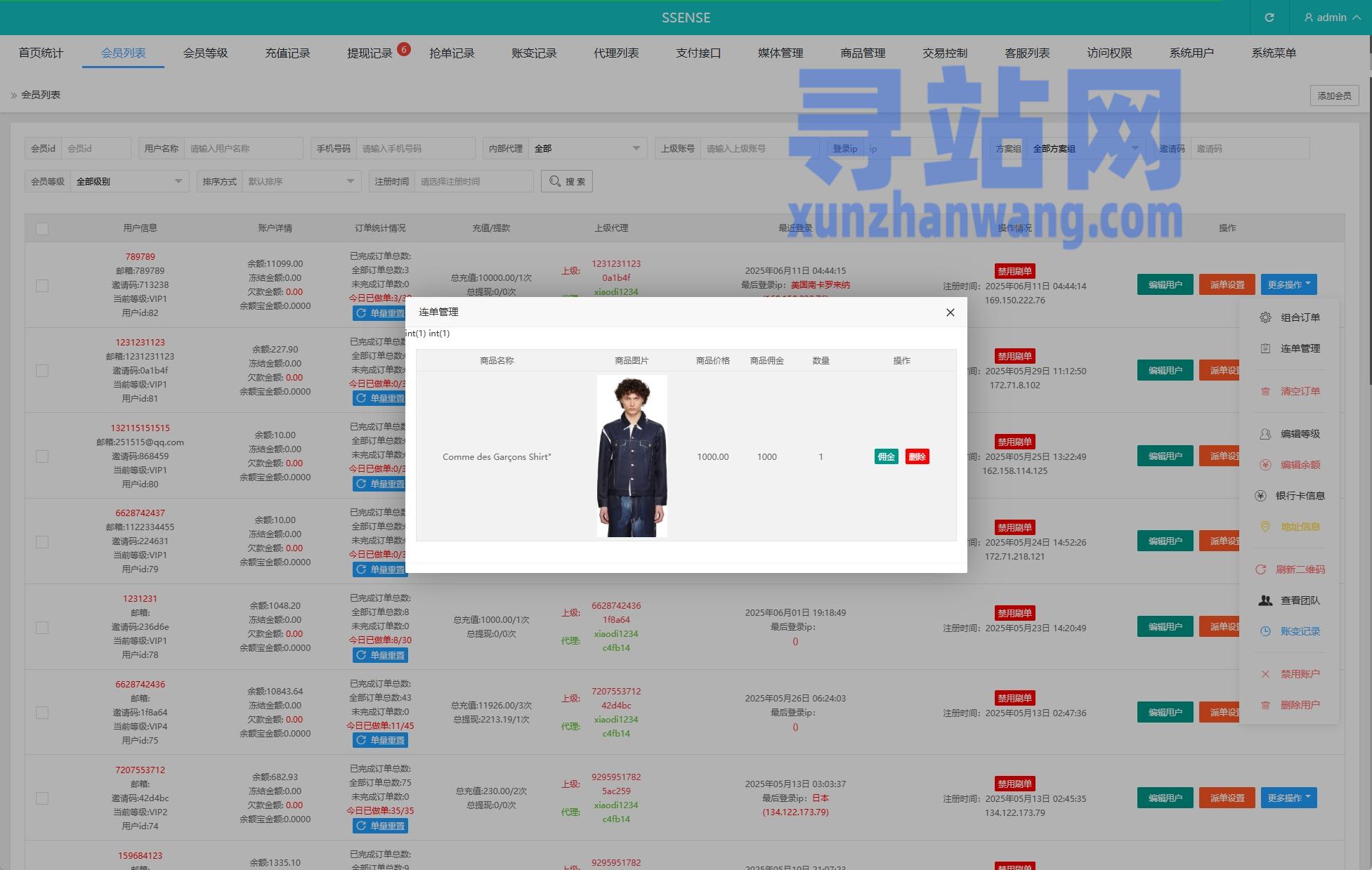Viewport: 1372px width, 870px height.
Task: Check the row checkbox for user 1231231
Action: pos(42,628)
